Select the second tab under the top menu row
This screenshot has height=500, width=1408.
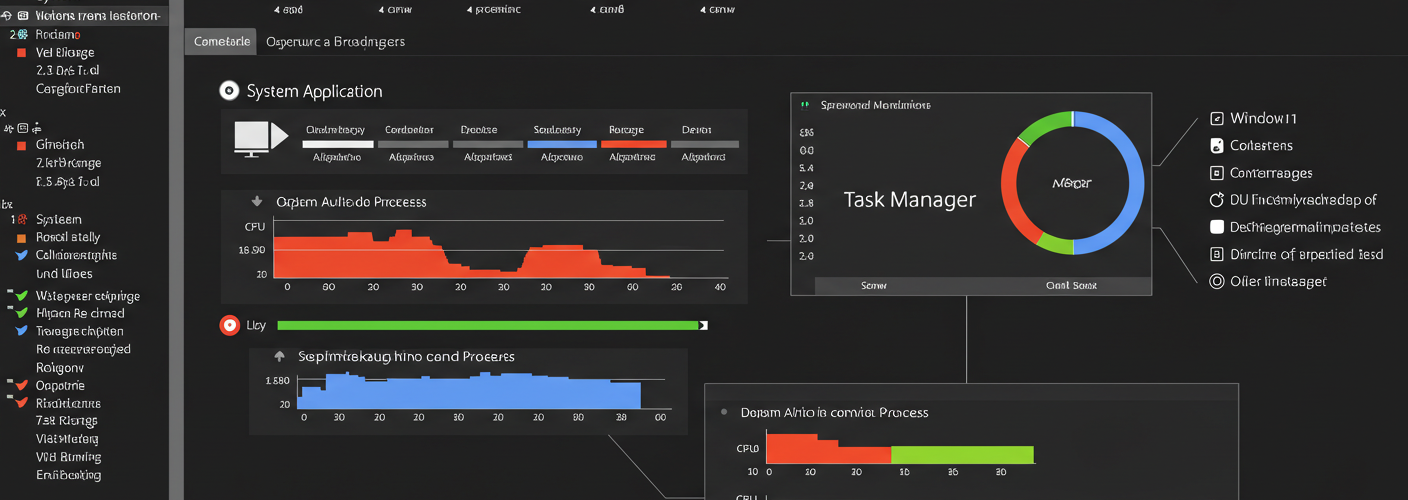(335, 41)
